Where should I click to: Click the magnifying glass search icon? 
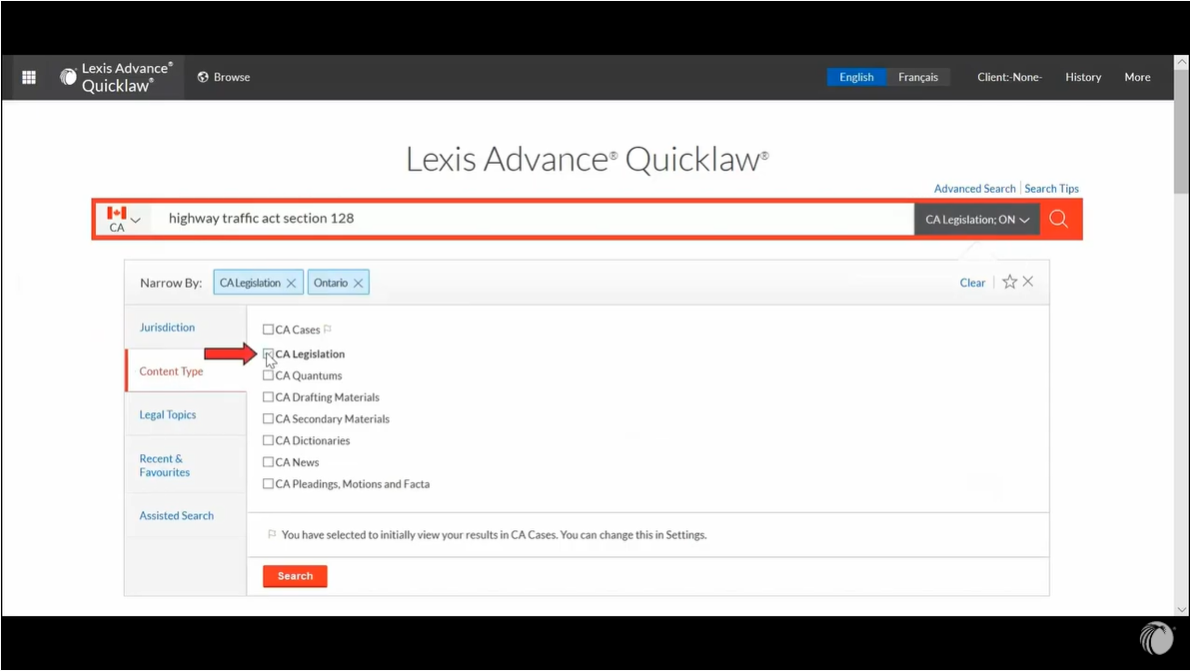1059,219
